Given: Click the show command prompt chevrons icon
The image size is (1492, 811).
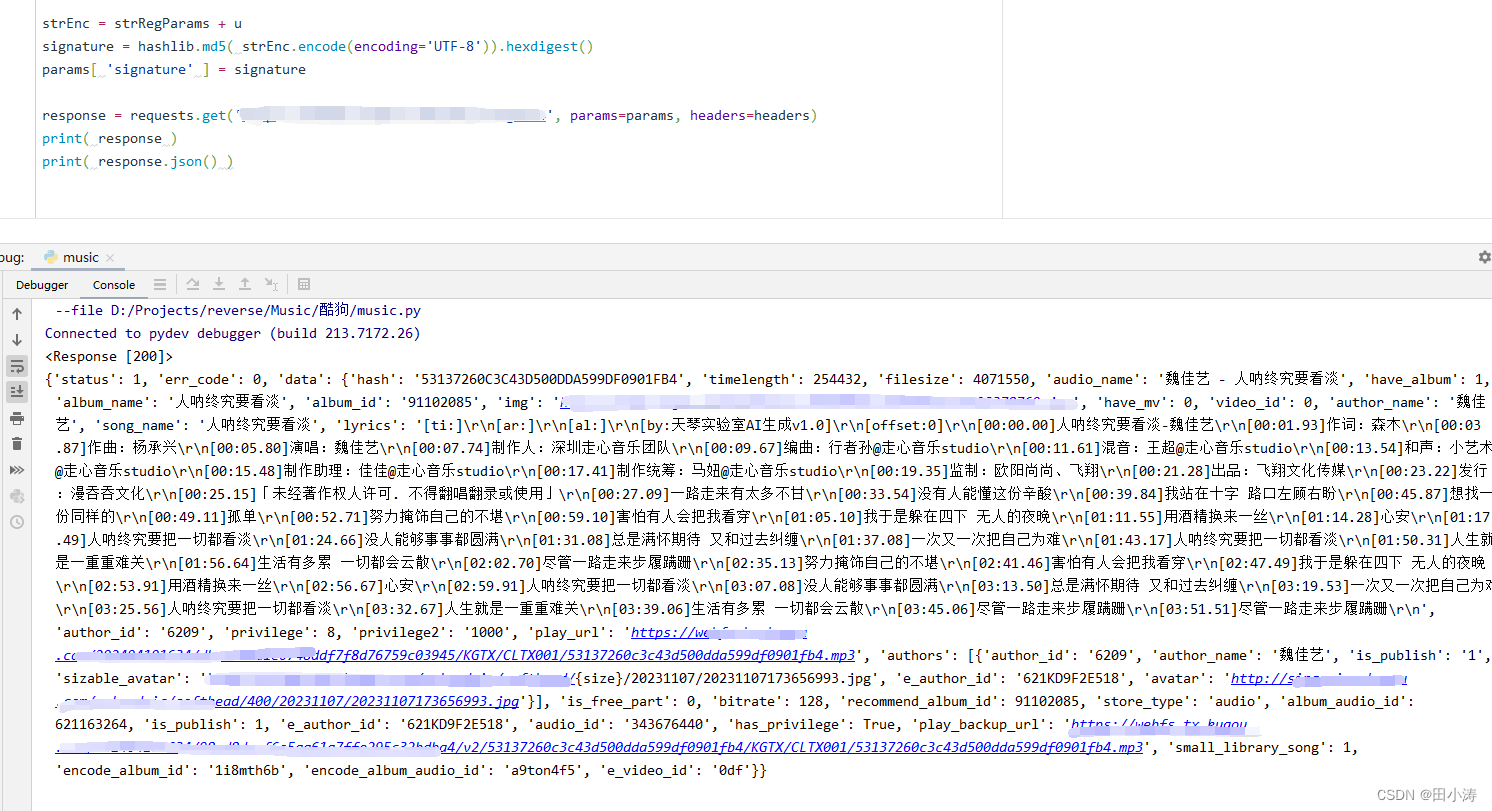Looking at the screenshot, I should [17, 470].
